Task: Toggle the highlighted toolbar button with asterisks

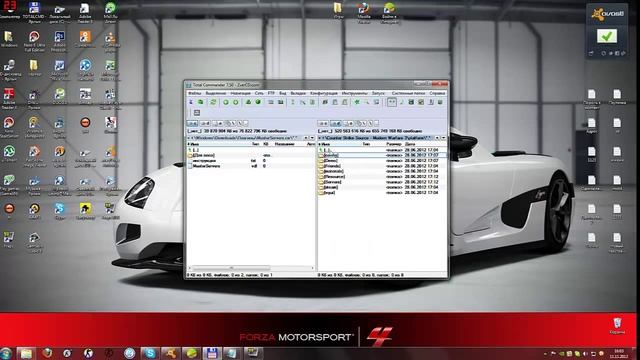Action: click(x=391, y=102)
